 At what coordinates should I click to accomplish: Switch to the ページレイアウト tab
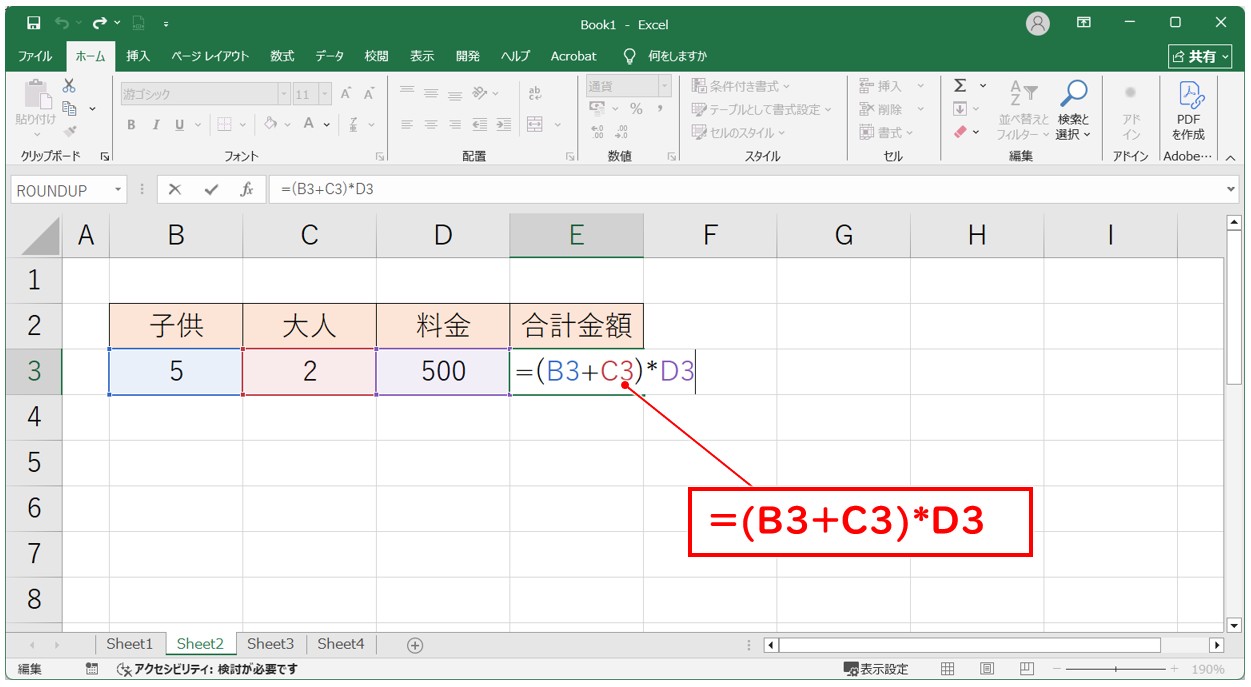(x=210, y=56)
